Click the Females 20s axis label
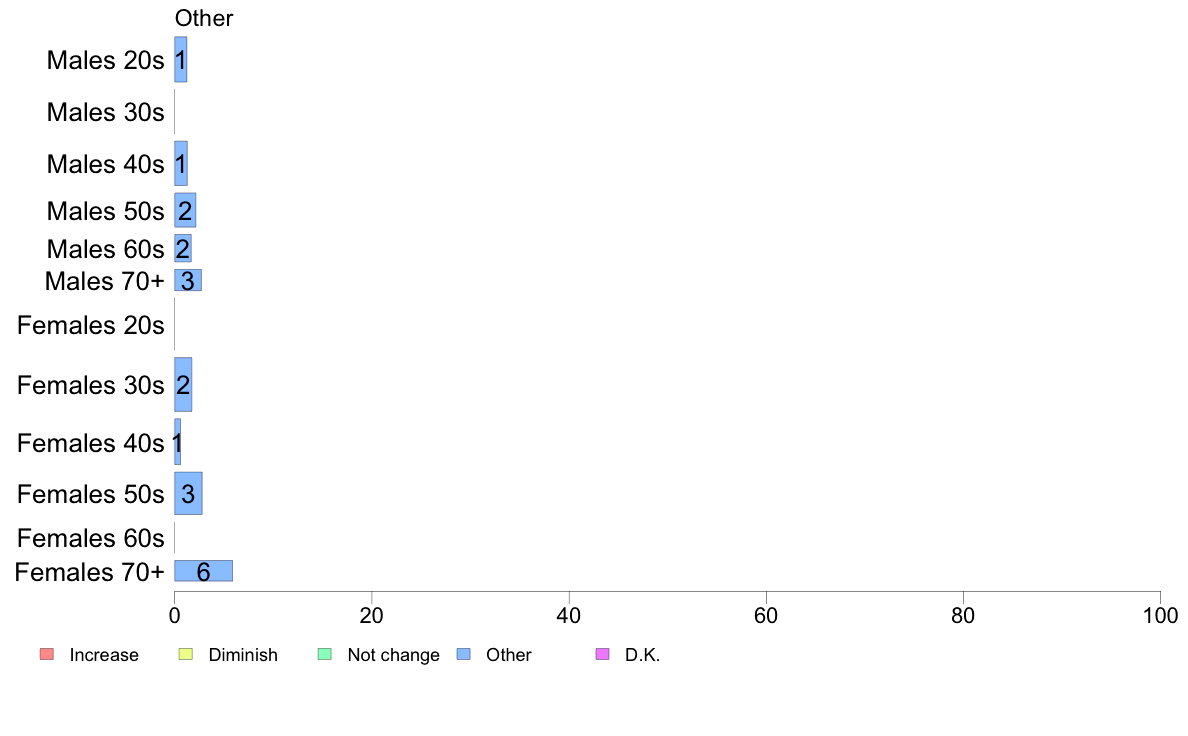This screenshot has width=1188, height=736. click(91, 325)
